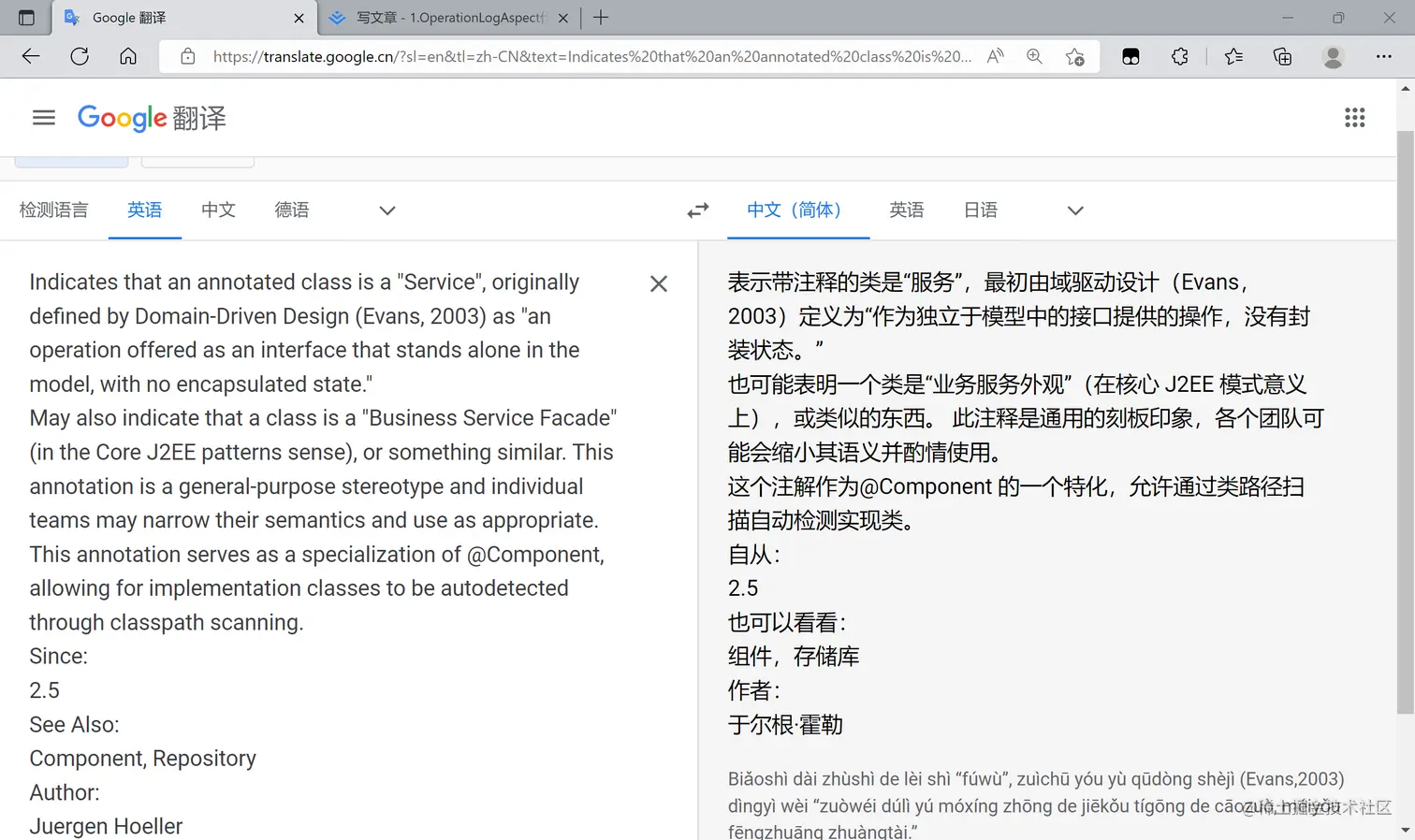
Task: Click the source line 'Component, Repository'
Action: click(142, 759)
